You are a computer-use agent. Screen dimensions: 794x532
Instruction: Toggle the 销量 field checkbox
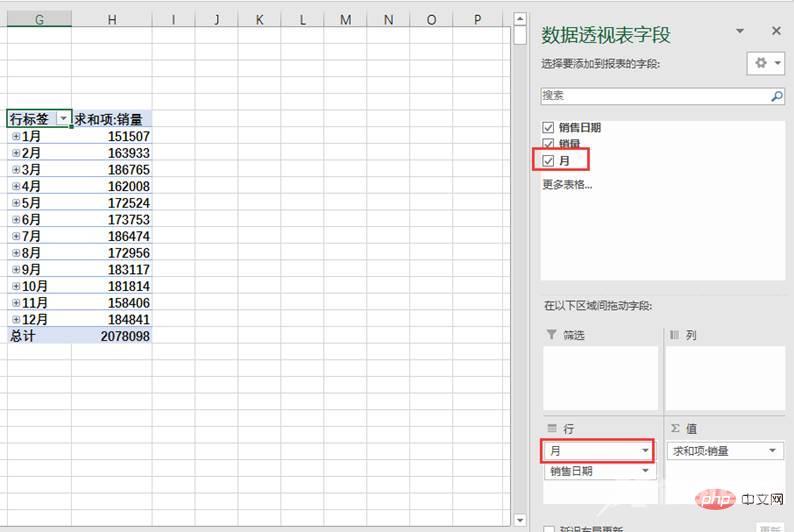pyautogui.click(x=548, y=144)
